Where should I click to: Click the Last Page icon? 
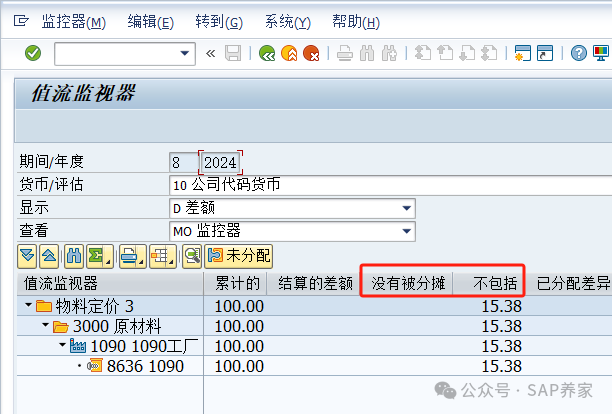(489, 53)
